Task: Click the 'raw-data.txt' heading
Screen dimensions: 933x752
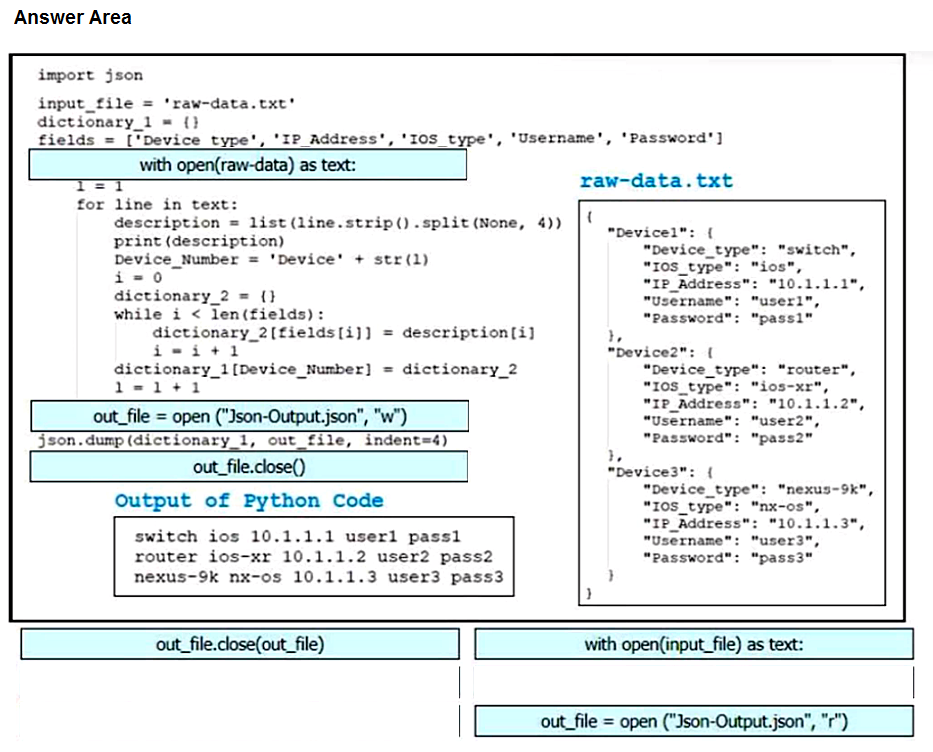Action: [x=656, y=180]
